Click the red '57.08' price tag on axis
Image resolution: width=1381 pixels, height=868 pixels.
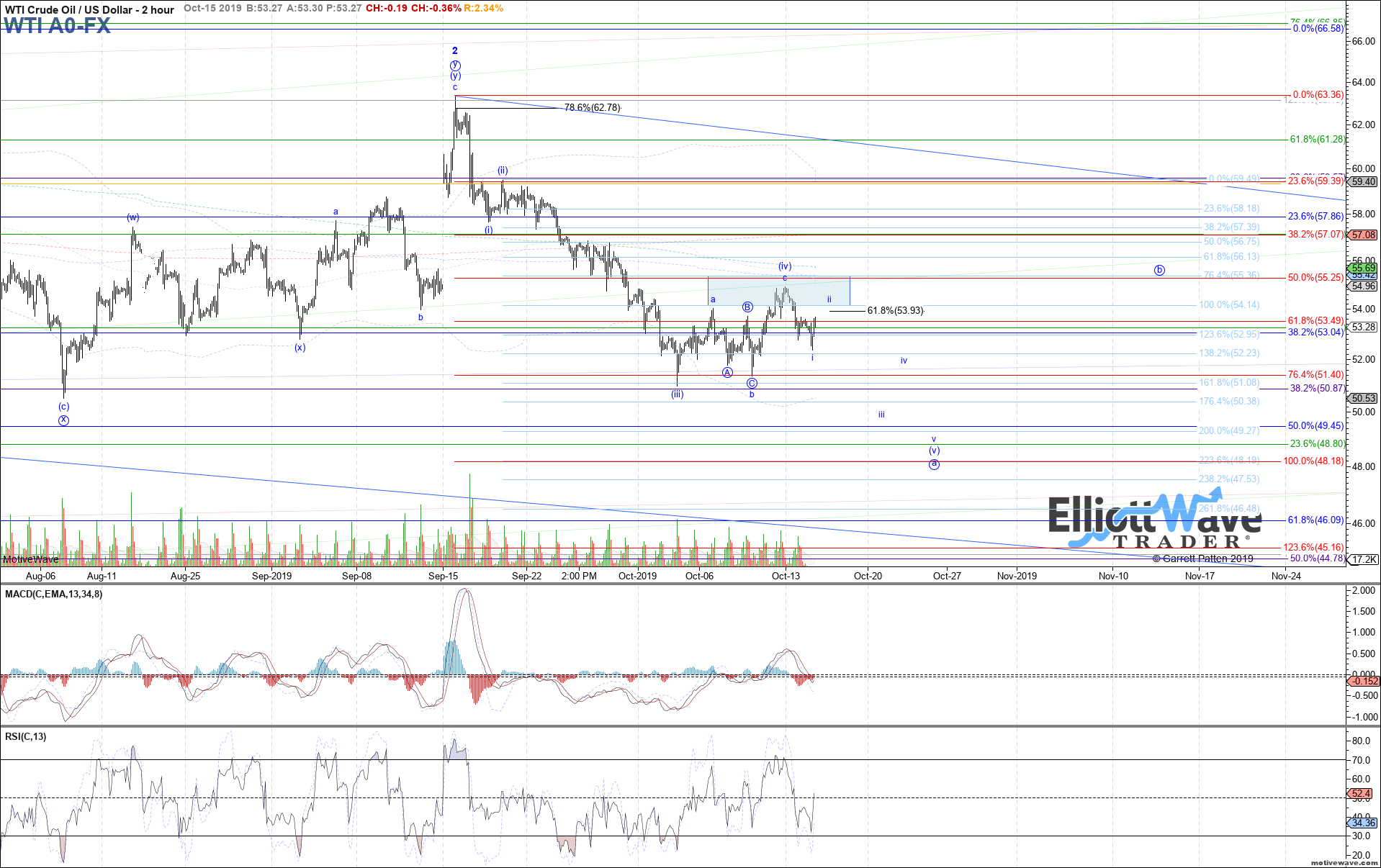[1363, 235]
